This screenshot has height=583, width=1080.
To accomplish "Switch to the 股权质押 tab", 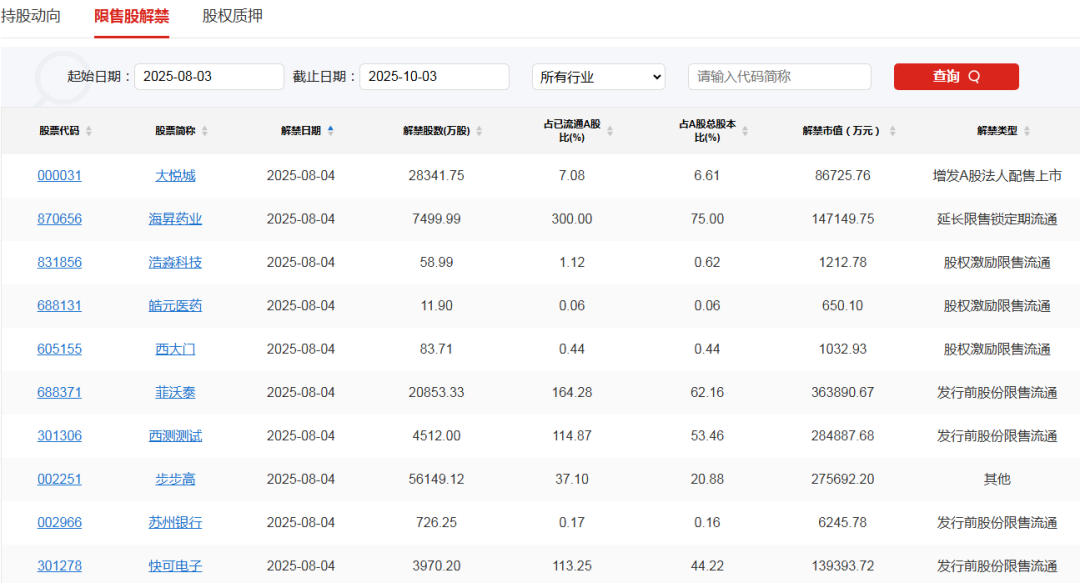I will (x=232, y=16).
